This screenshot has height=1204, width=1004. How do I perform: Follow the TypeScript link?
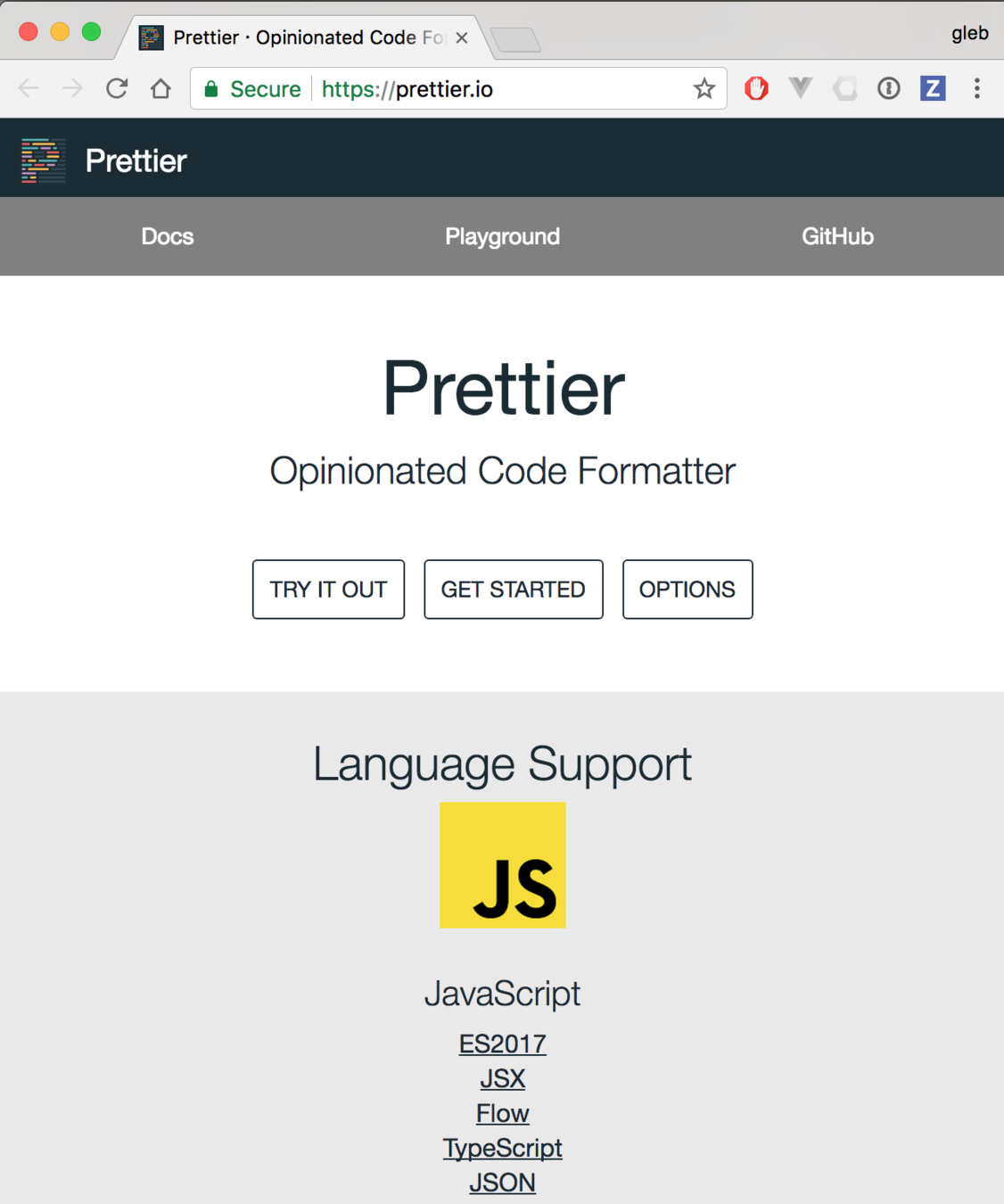[503, 1148]
